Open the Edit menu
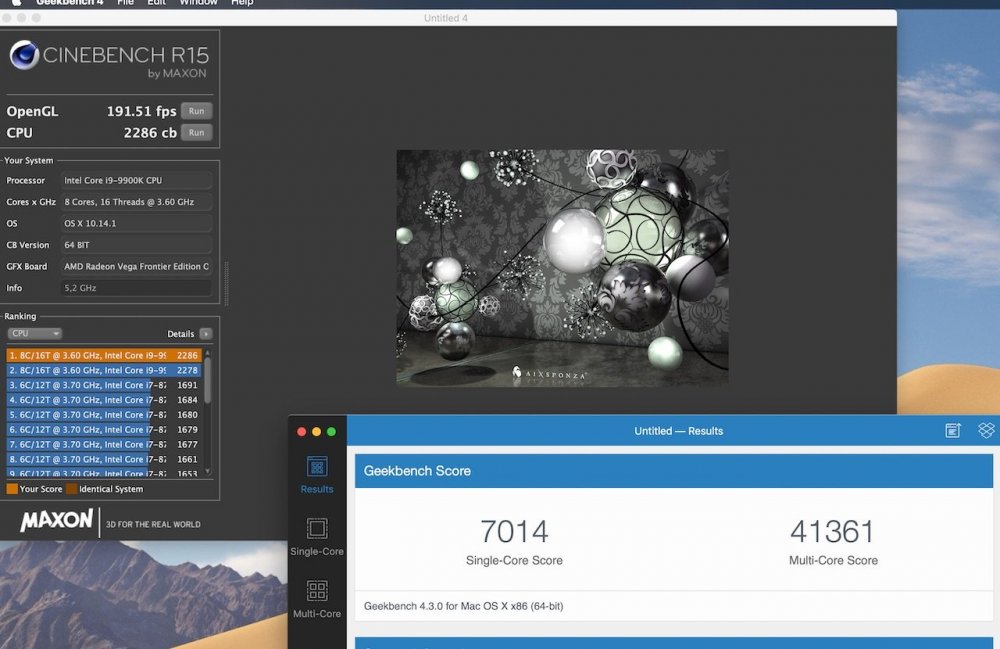This screenshot has height=649, width=1000. [x=156, y=3]
